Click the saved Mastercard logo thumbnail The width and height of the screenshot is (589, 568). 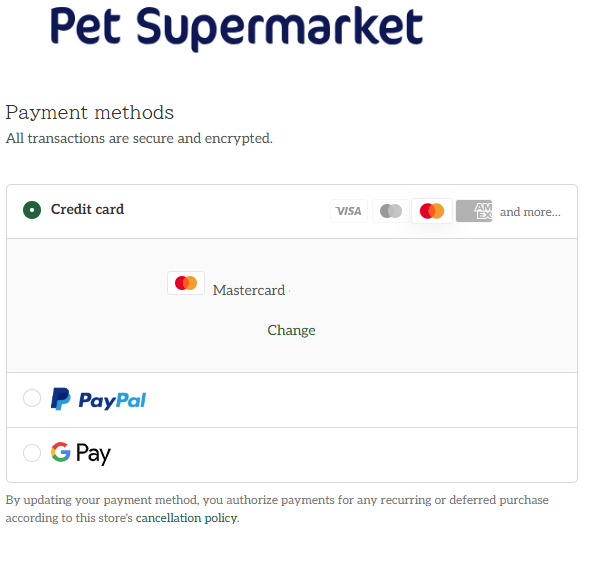186,283
